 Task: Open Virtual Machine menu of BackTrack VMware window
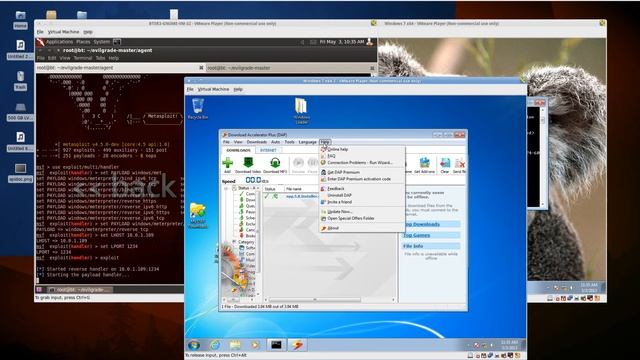pyautogui.click(x=63, y=32)
